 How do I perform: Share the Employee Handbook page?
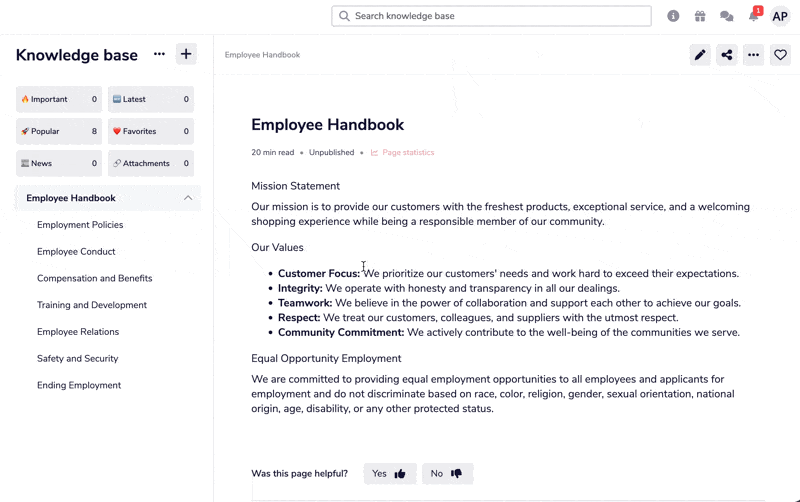727,55
